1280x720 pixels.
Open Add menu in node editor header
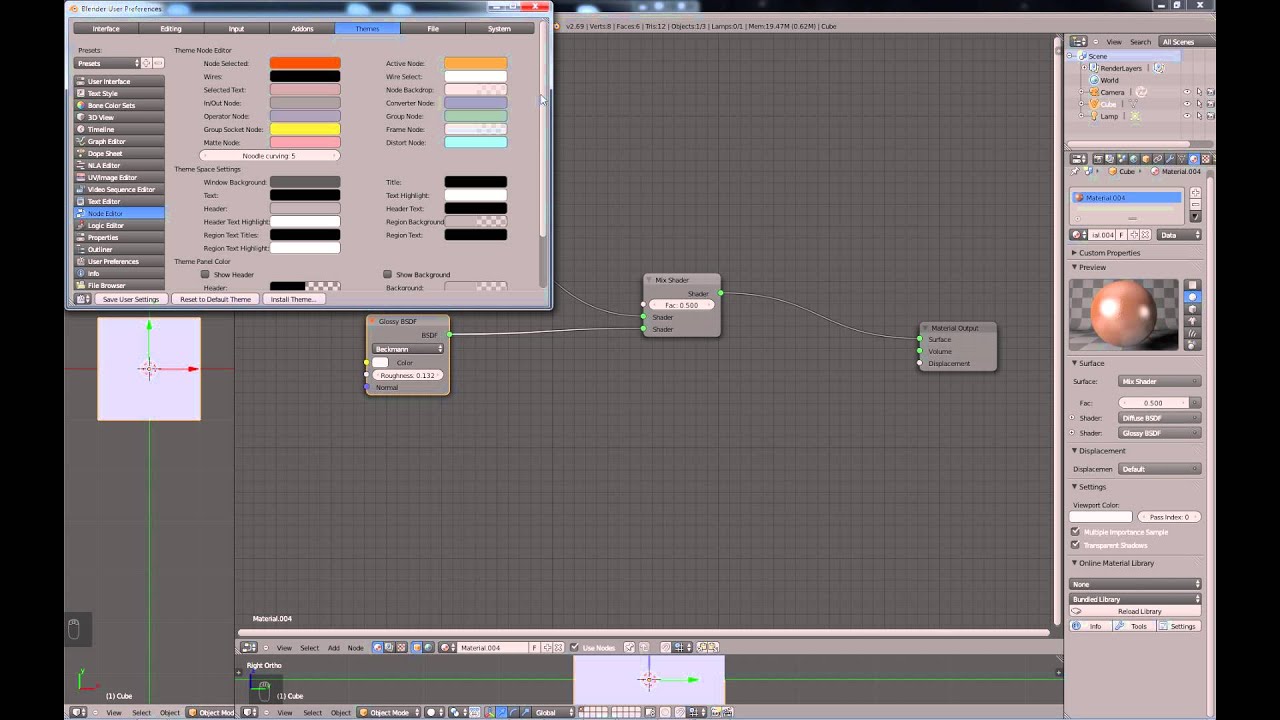pos(334,647)
